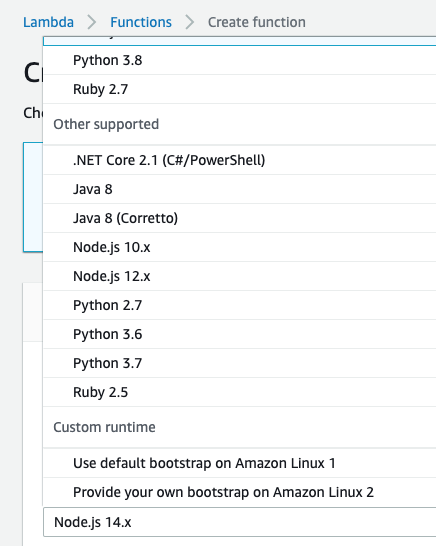436x546 pixels.
Task: Click the Custom runtime group header
Action: pos(104,427)
